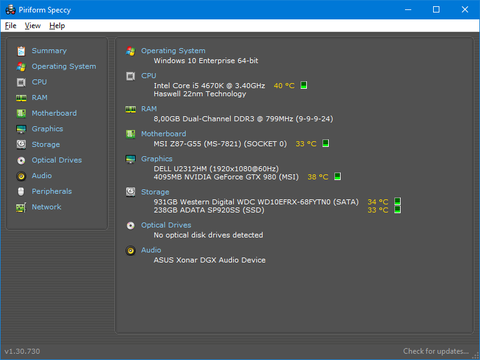Viewport: 480px width, 360px height.
Task: Click the motherboard temperature indicator square
Action: click(326, 143)
